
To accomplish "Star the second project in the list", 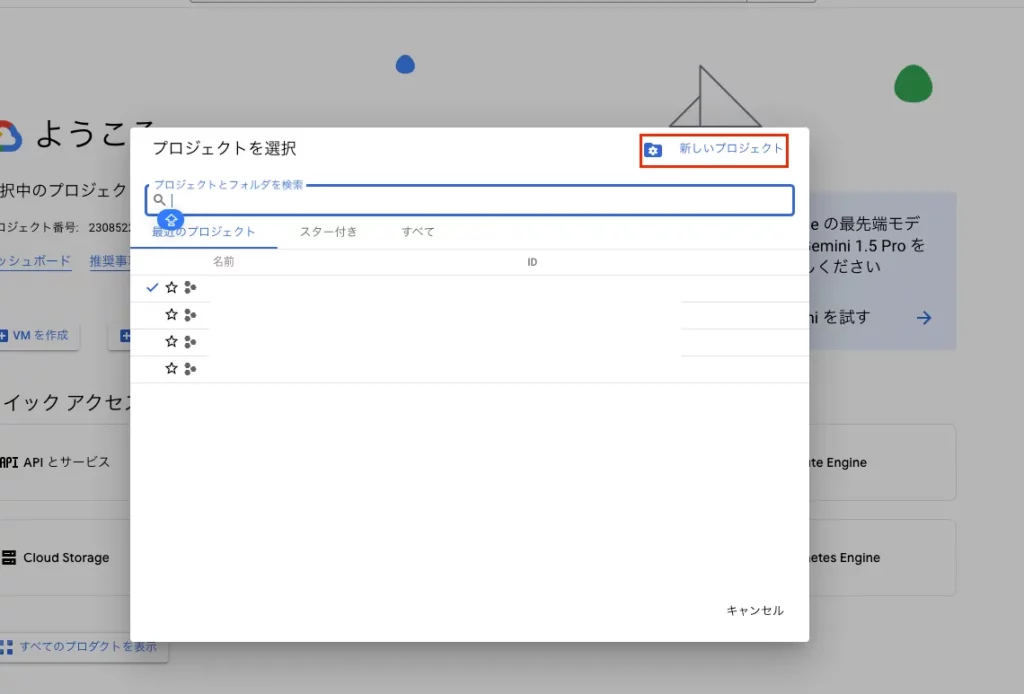I will click(171, 314).
